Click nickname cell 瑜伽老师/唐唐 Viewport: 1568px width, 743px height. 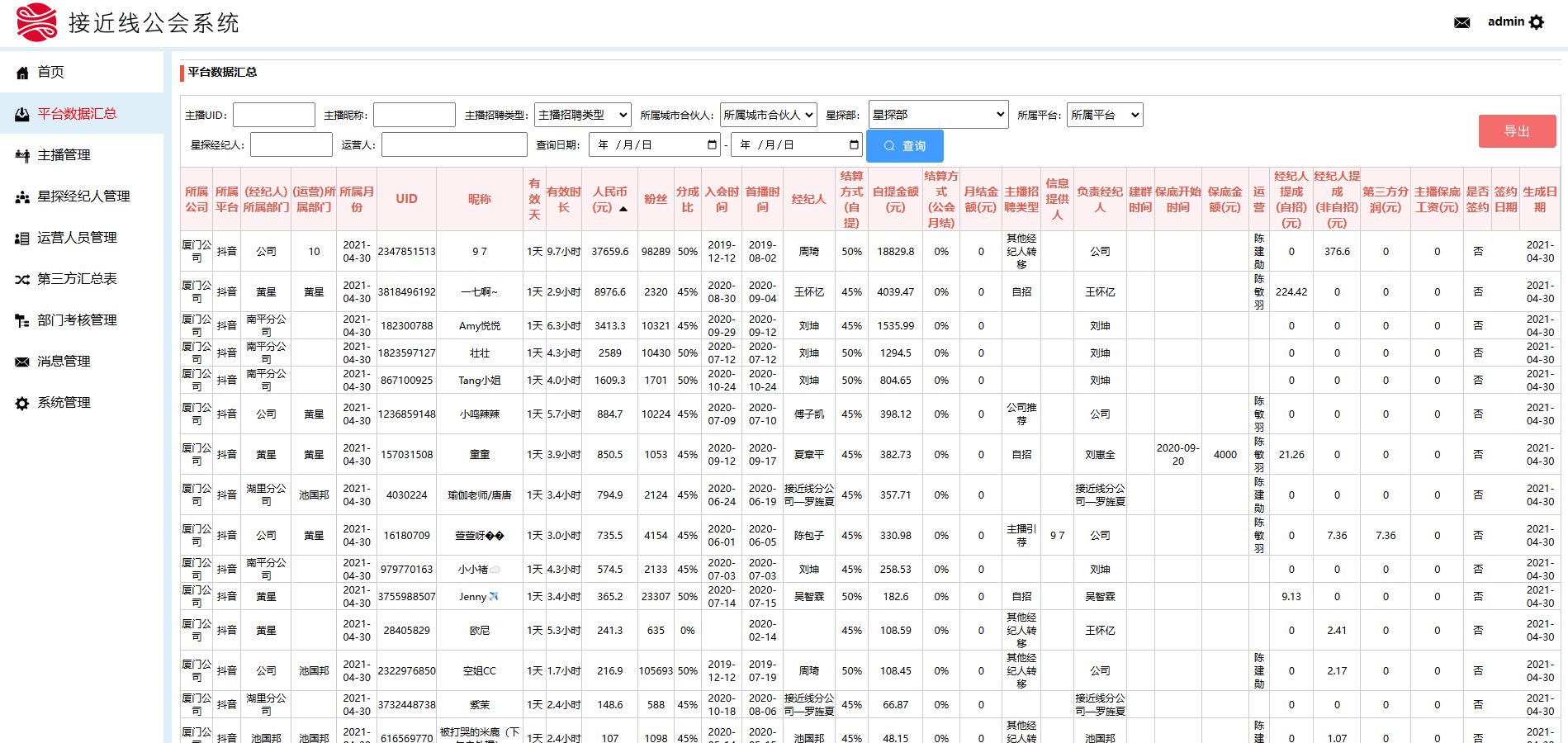pyautogui.click(x=480, y=495)
